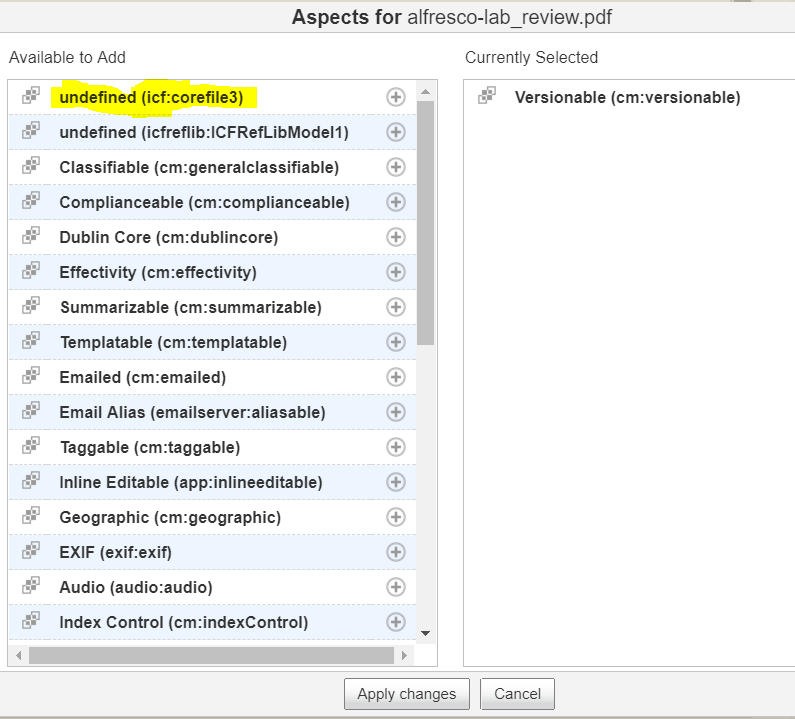Viewport: 795px width, 719px height.
Task: Select the 'undefined (icf:corefile3)' row text
Action: [151, 97]
